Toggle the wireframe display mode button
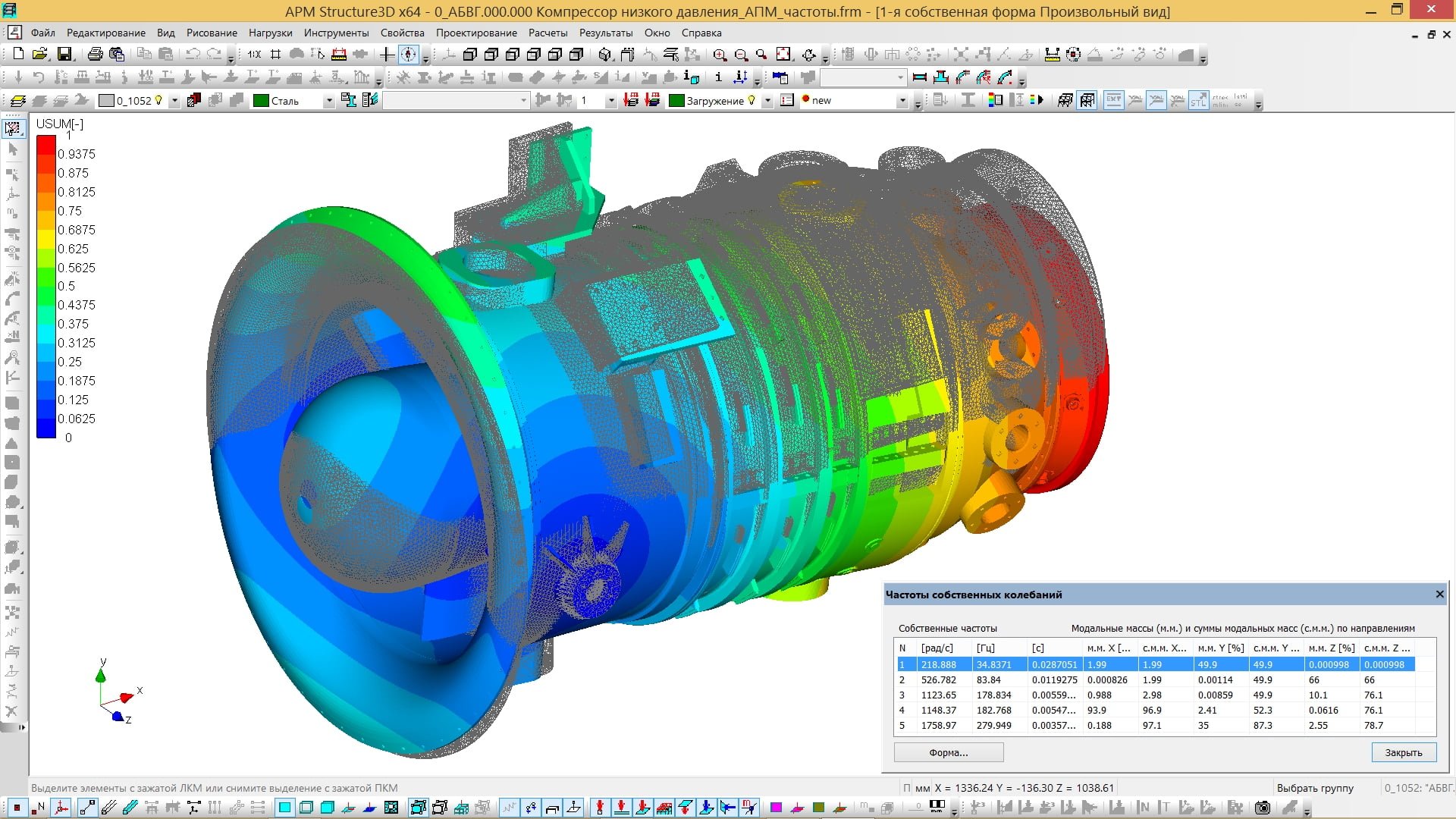The width and height of the screenshot is (1456, 819). pos(1087,100)
